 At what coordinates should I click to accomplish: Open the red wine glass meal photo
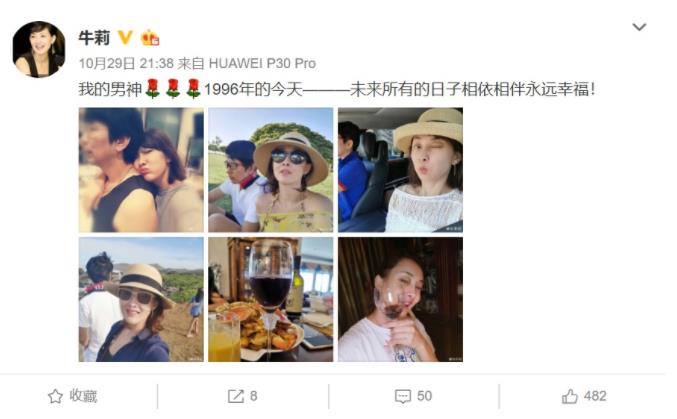(x=271, y=299)
